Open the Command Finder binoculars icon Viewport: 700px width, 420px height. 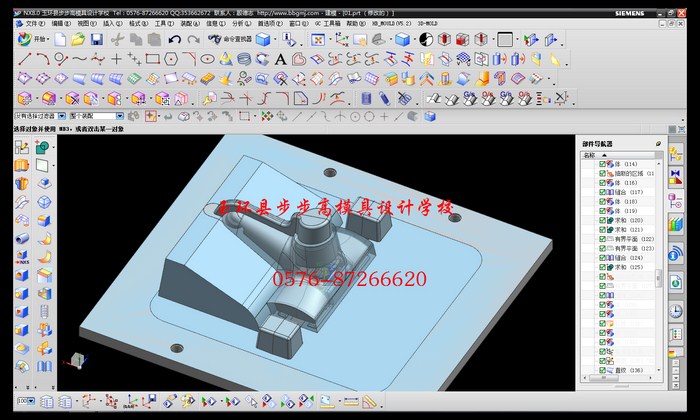(x=215, y=39)
